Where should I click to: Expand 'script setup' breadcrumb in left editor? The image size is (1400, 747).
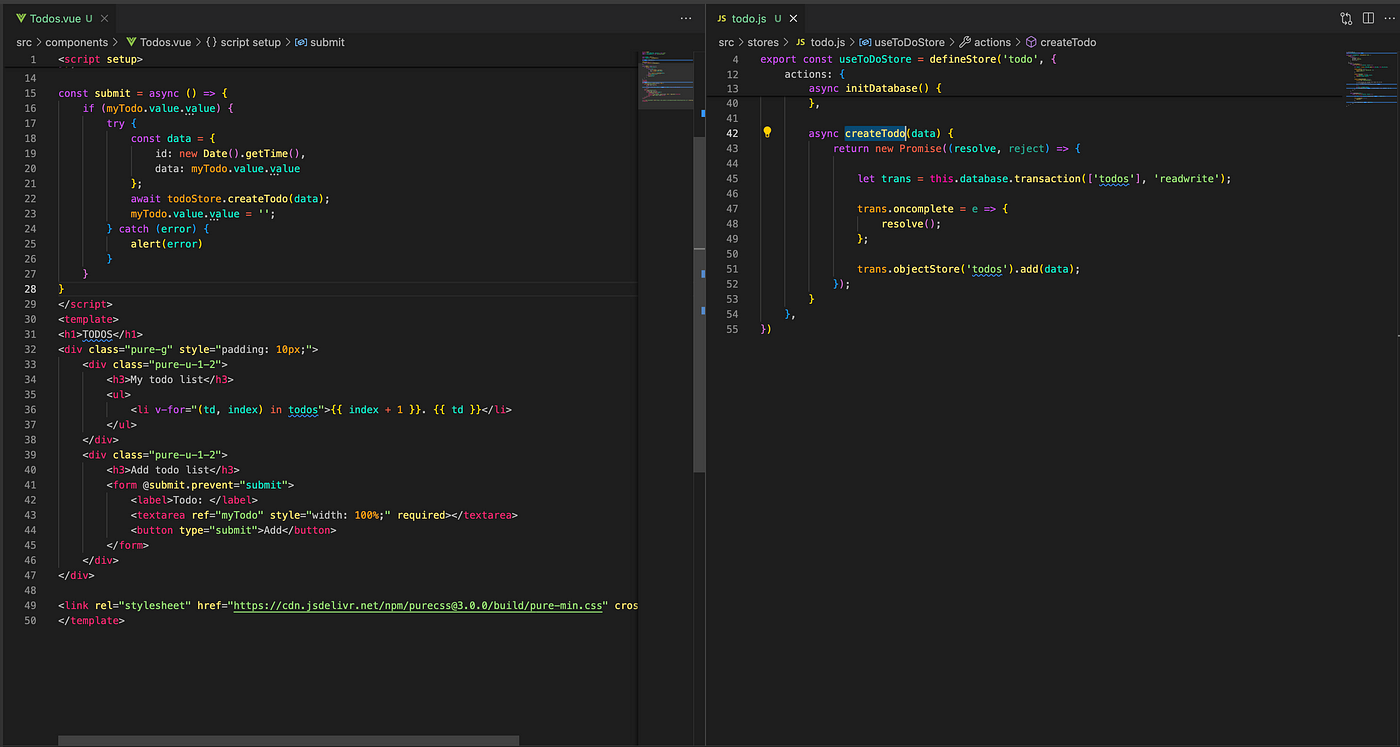250,42
